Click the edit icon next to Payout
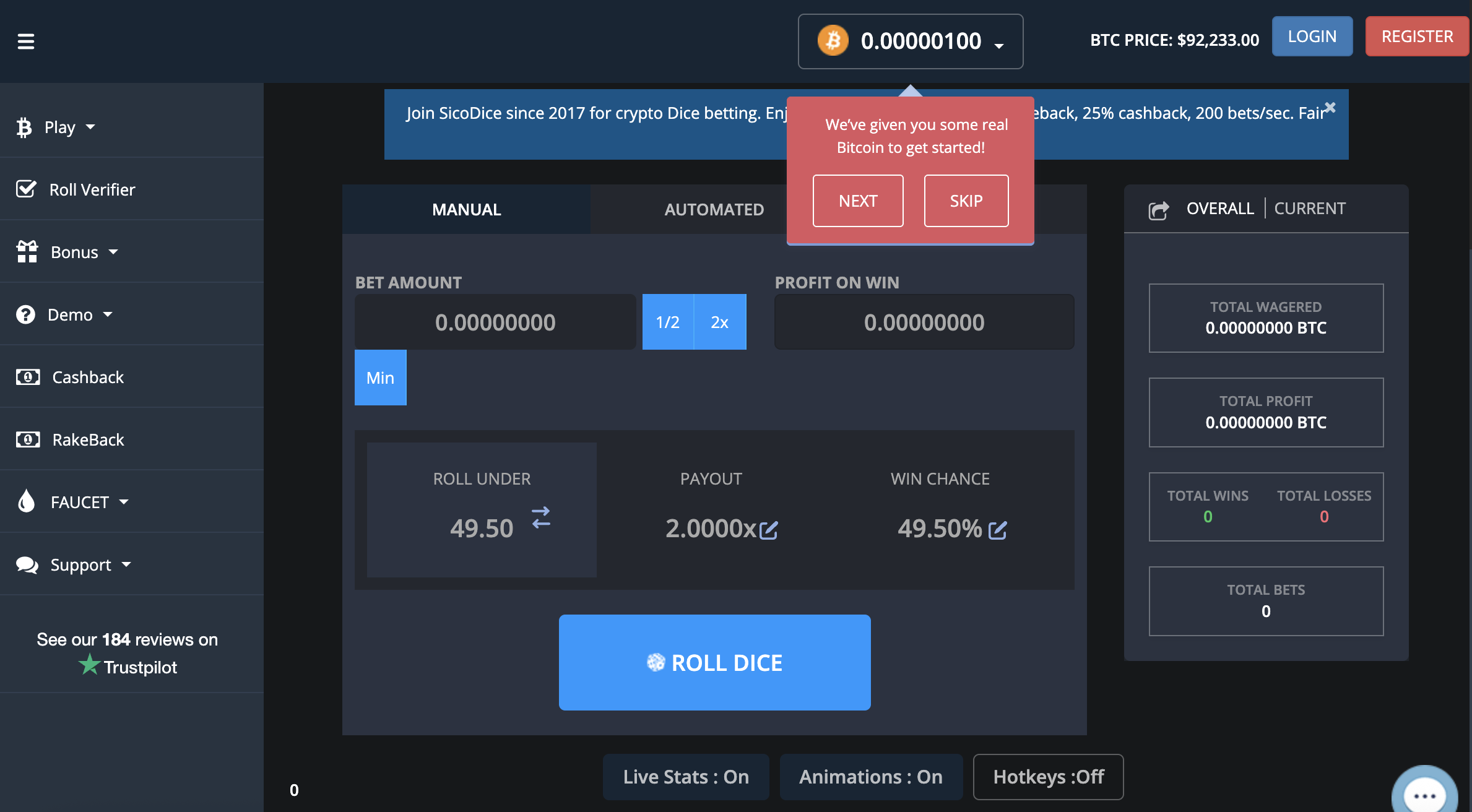Screen dimensions: 1472x812 [x=768, y=530]
